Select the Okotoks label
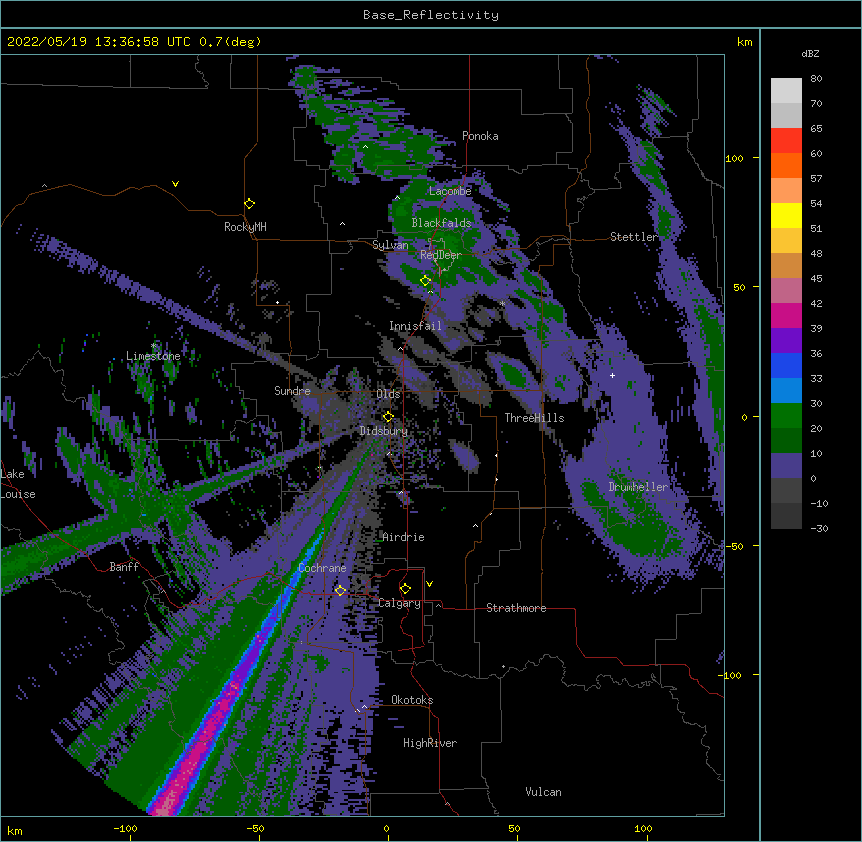The image size is (862, 842). point(412,700)
